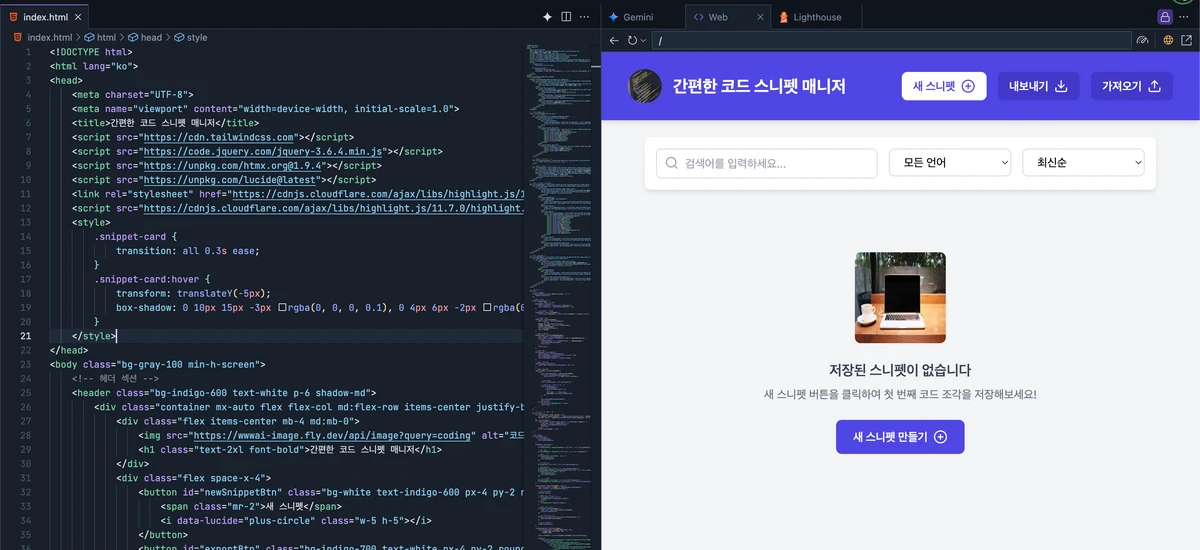Screen dimensions: 1200x550
Task: Click the purple lock icon in preview panel
Action: pyautogui.click(x=1164, y=17)
